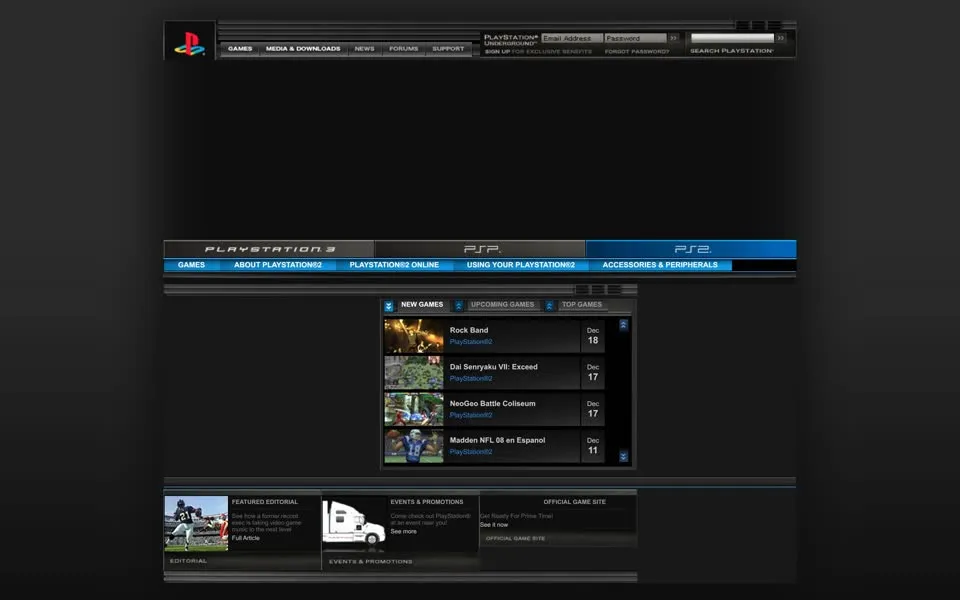The height and width of the screenshot is (600, 960).
Task: Open the GAMES menu in top navigation
Action: [240, 49]
